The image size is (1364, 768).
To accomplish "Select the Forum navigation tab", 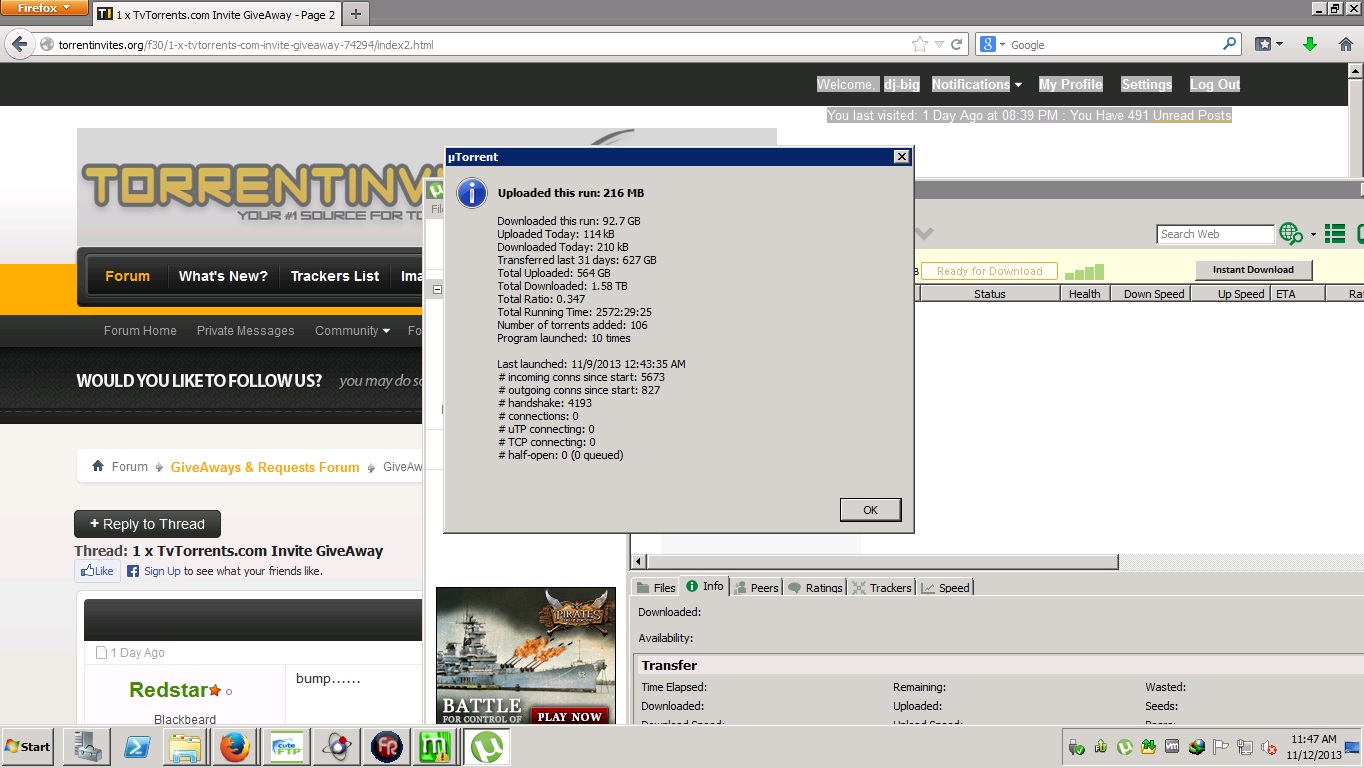I will tap(128, 276).
